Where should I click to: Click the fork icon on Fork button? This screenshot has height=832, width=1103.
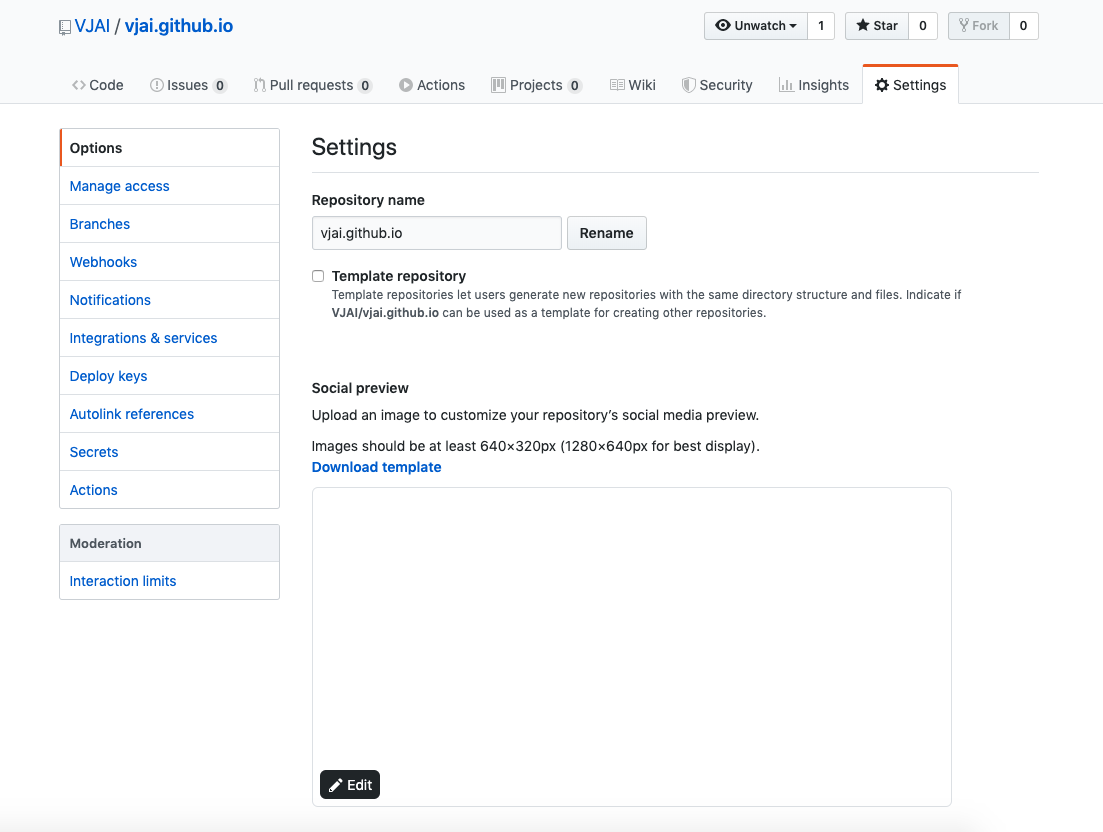(x=964, y=25)
